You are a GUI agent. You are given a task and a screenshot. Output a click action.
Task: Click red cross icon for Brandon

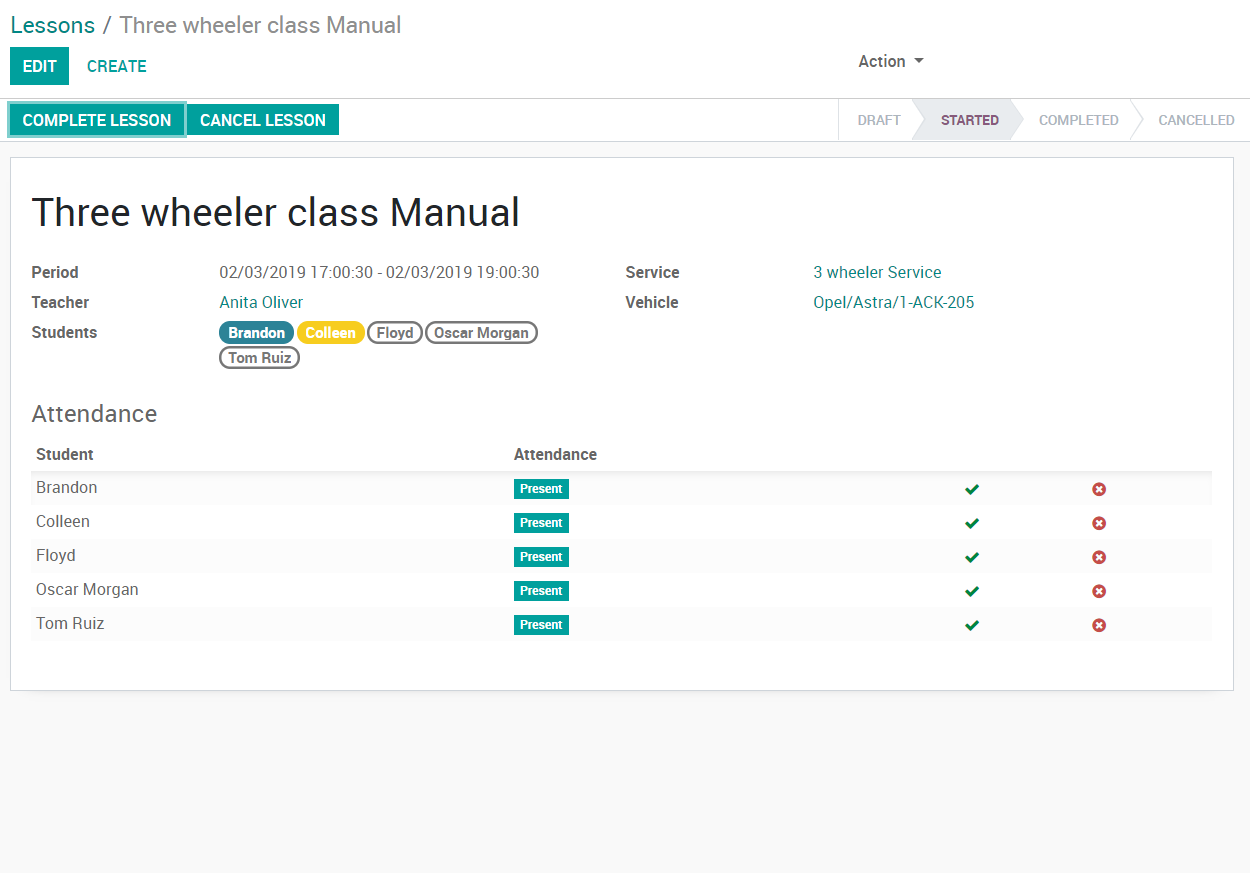pyautogui.click(x=1098, y=489)
